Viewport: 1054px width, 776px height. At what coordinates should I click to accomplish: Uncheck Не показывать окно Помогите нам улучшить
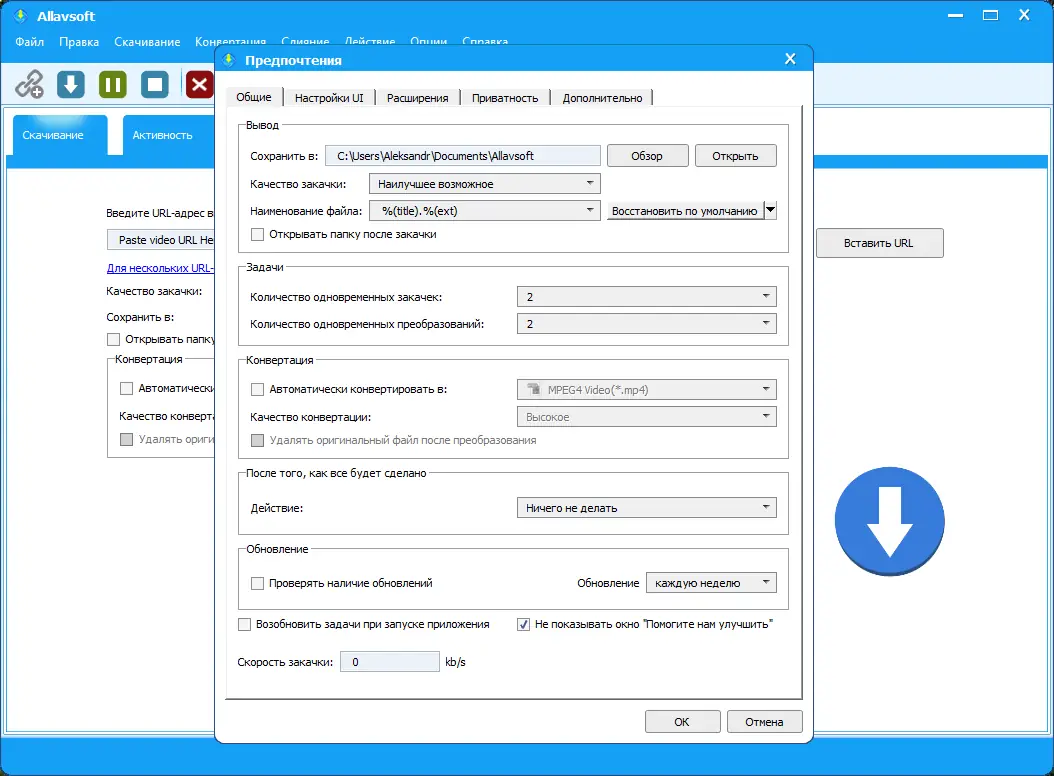[x=523, y=625]
